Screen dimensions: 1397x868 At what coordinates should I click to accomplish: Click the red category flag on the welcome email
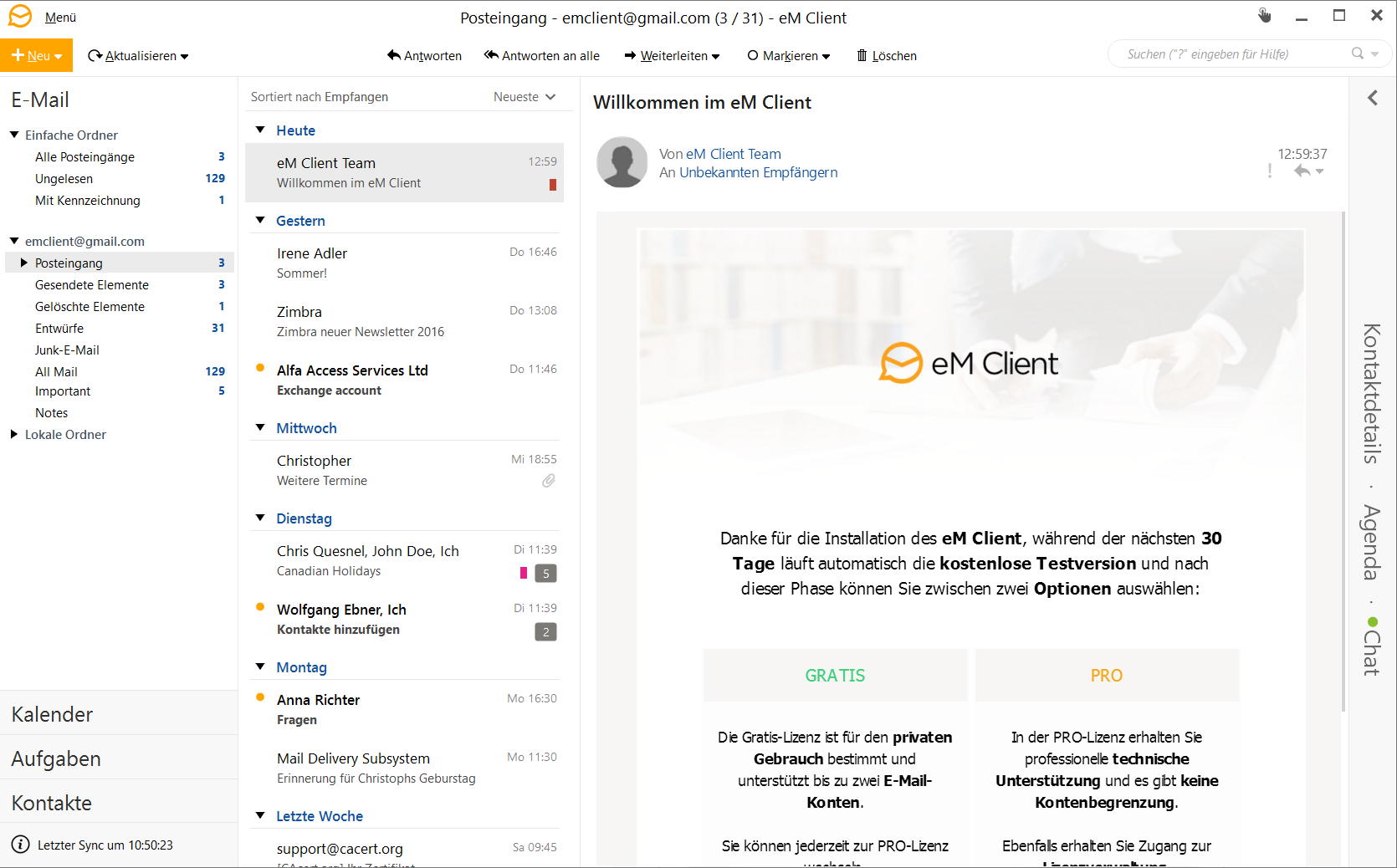click(x=553, y=185)
